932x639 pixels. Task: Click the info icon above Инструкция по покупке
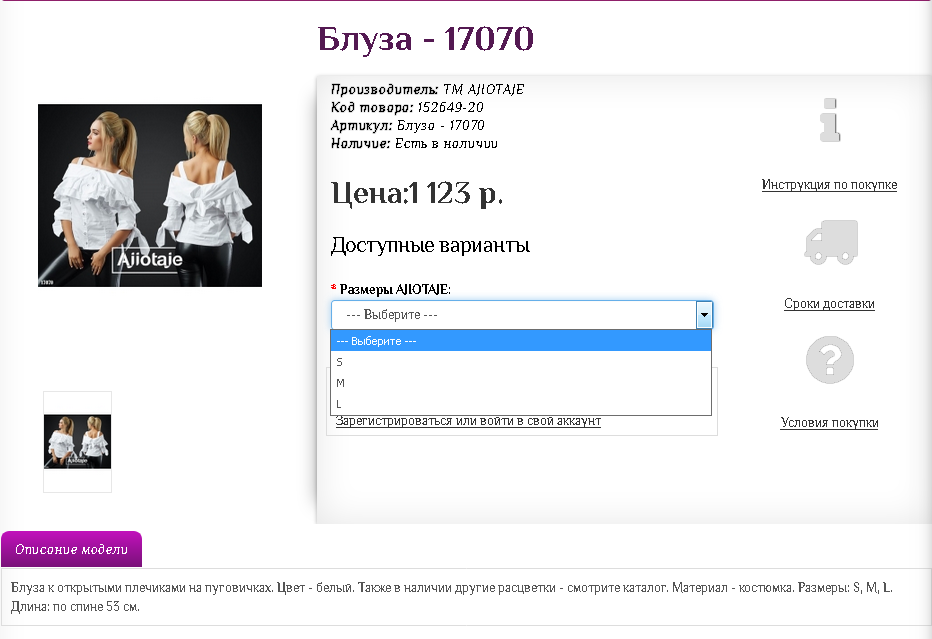coord(830,120)
